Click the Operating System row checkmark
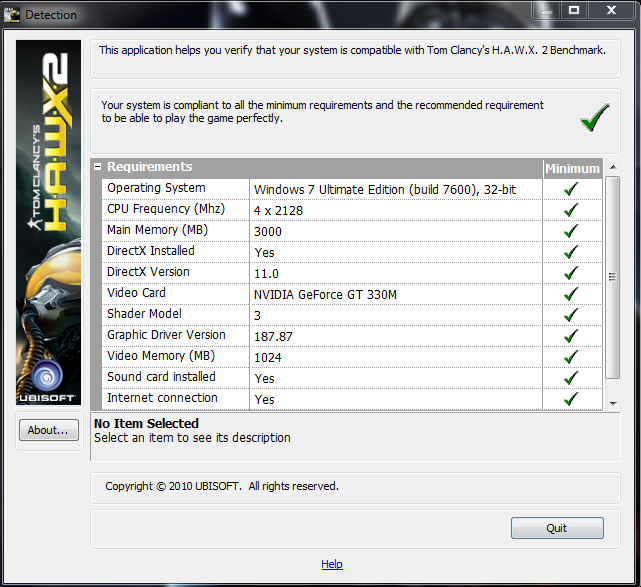The image size is (641, 587). [571, 189]
